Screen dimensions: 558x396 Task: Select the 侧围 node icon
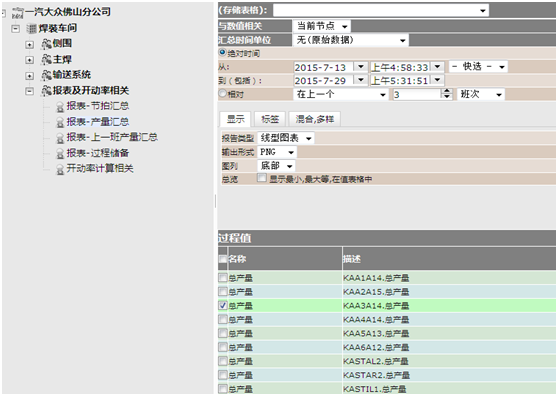tap(46, 44)
